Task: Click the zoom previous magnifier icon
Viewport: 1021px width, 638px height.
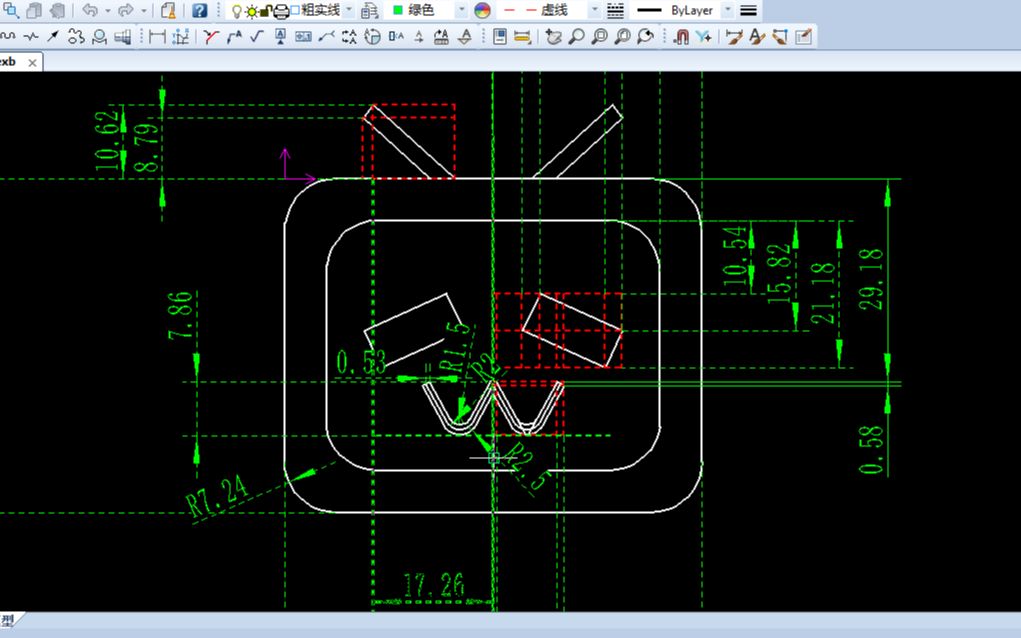Action: [645, 36]
